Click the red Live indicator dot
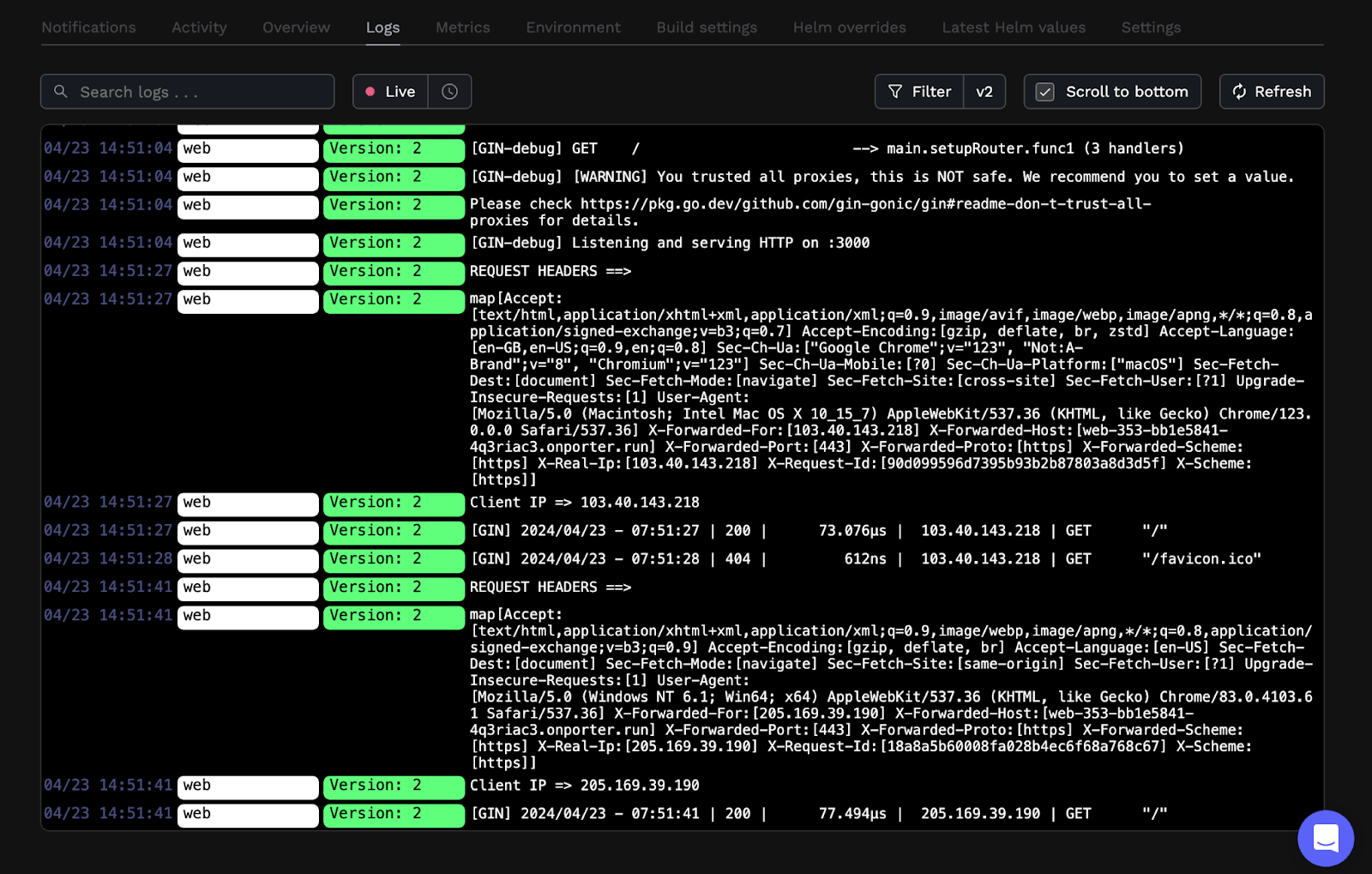The height and width of the screenshot is (874, 1372). 370,92
